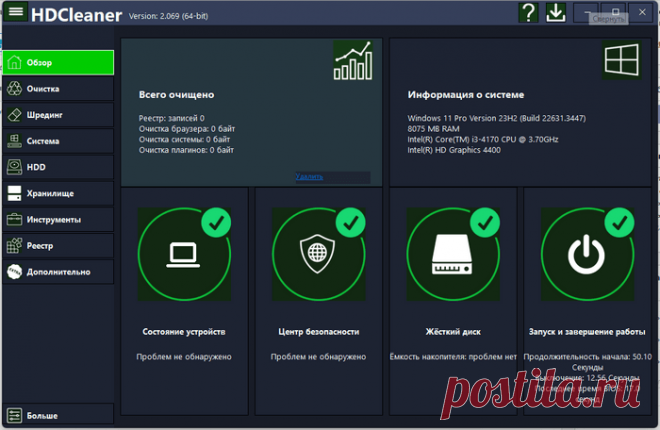Viewport: 660px width, 430px height.
Task: Click the Удалить link
Action: tap(309, 177)
